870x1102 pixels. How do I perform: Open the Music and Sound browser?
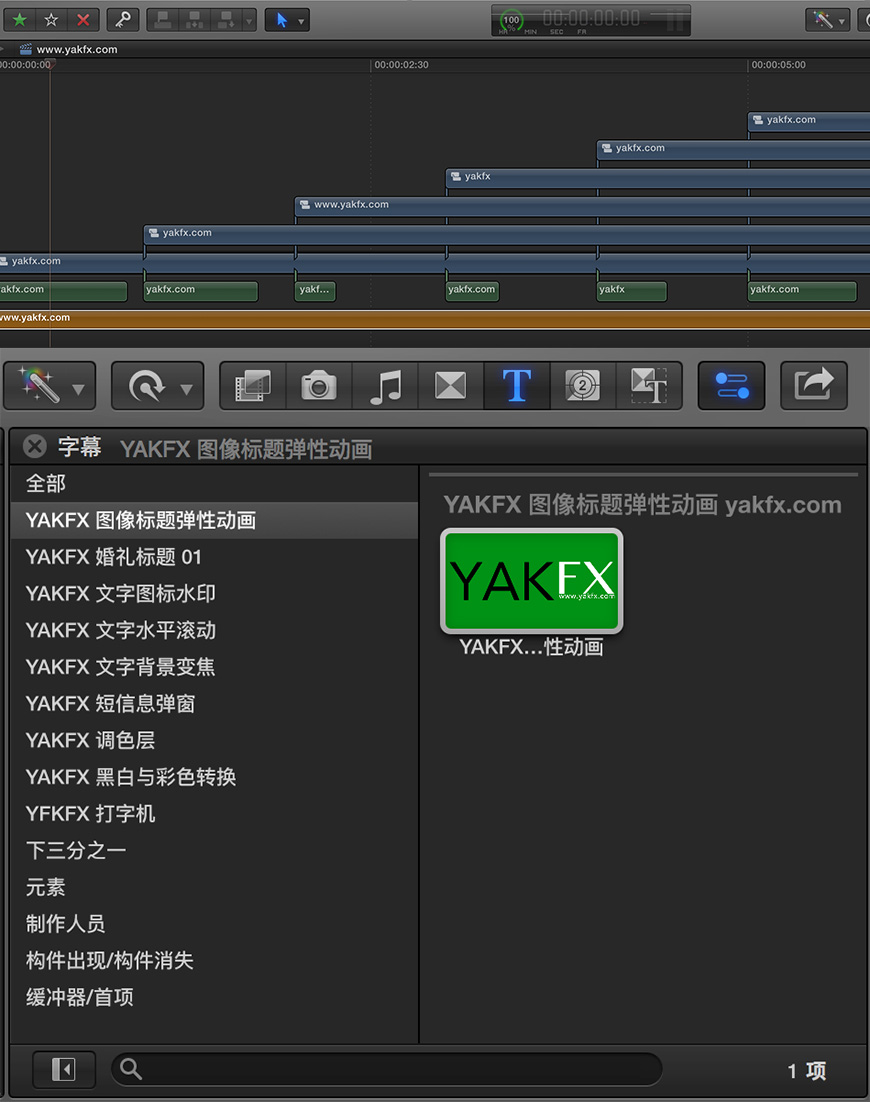click(x=385, y=385)
